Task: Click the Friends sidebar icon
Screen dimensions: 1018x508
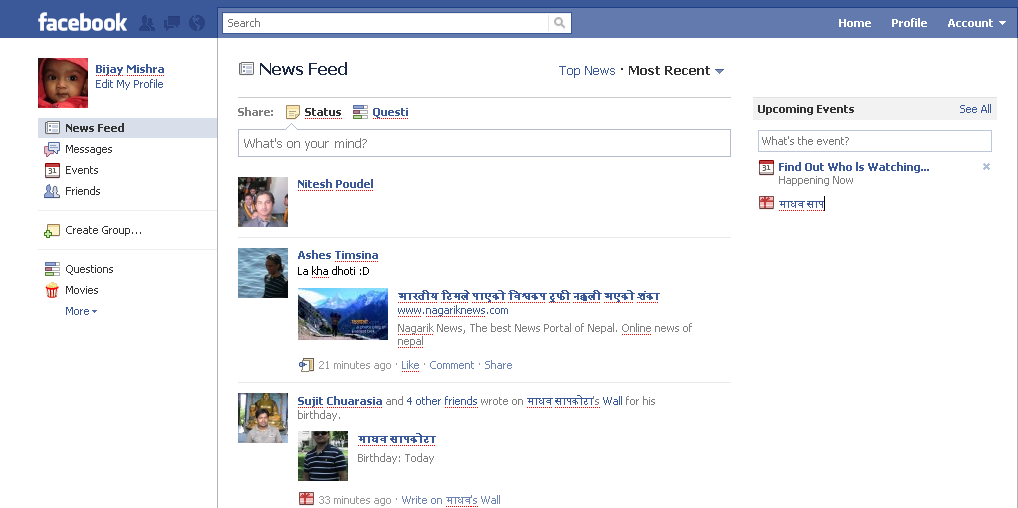Action: click(x=52, y=191)
